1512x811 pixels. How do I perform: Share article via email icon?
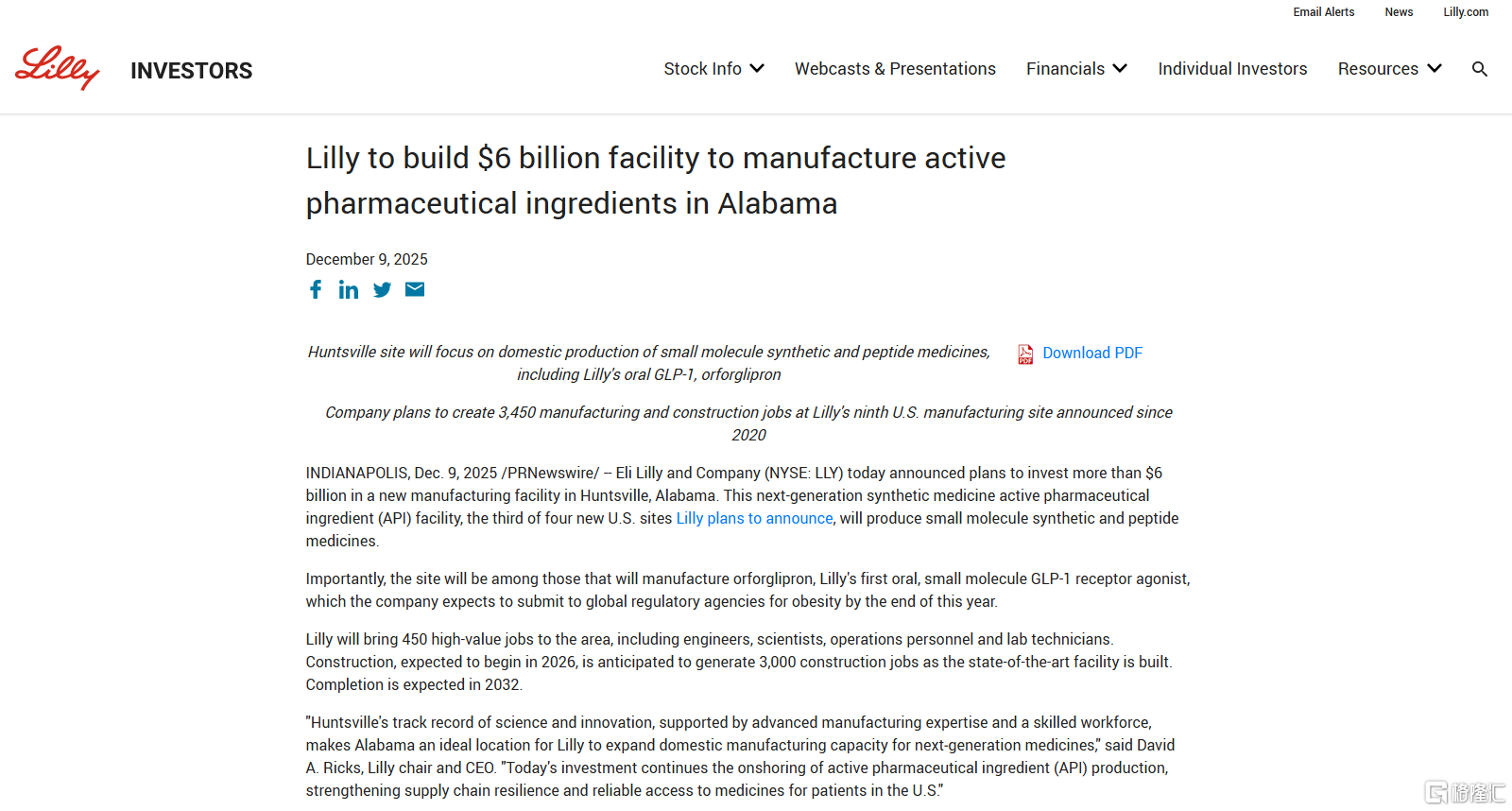pyautogui.click(x=415, y=289)
